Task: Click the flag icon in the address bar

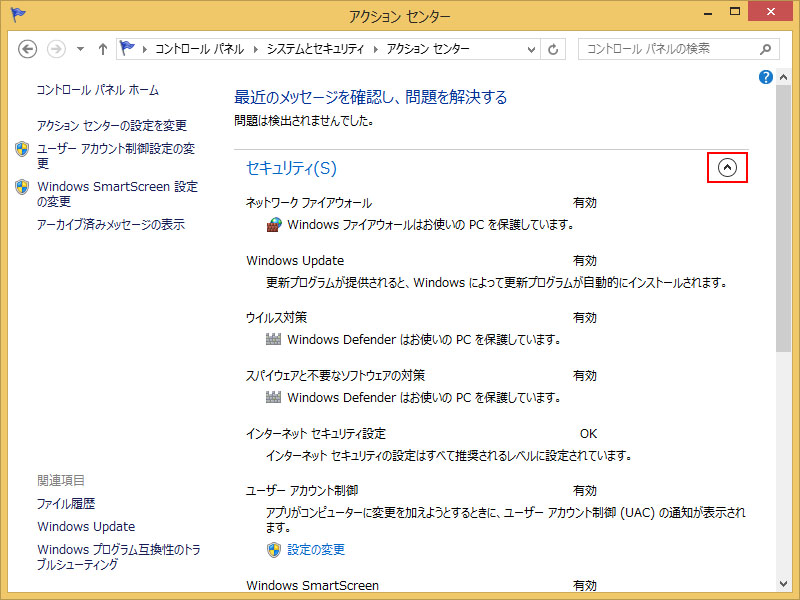Action: [127, 48]
